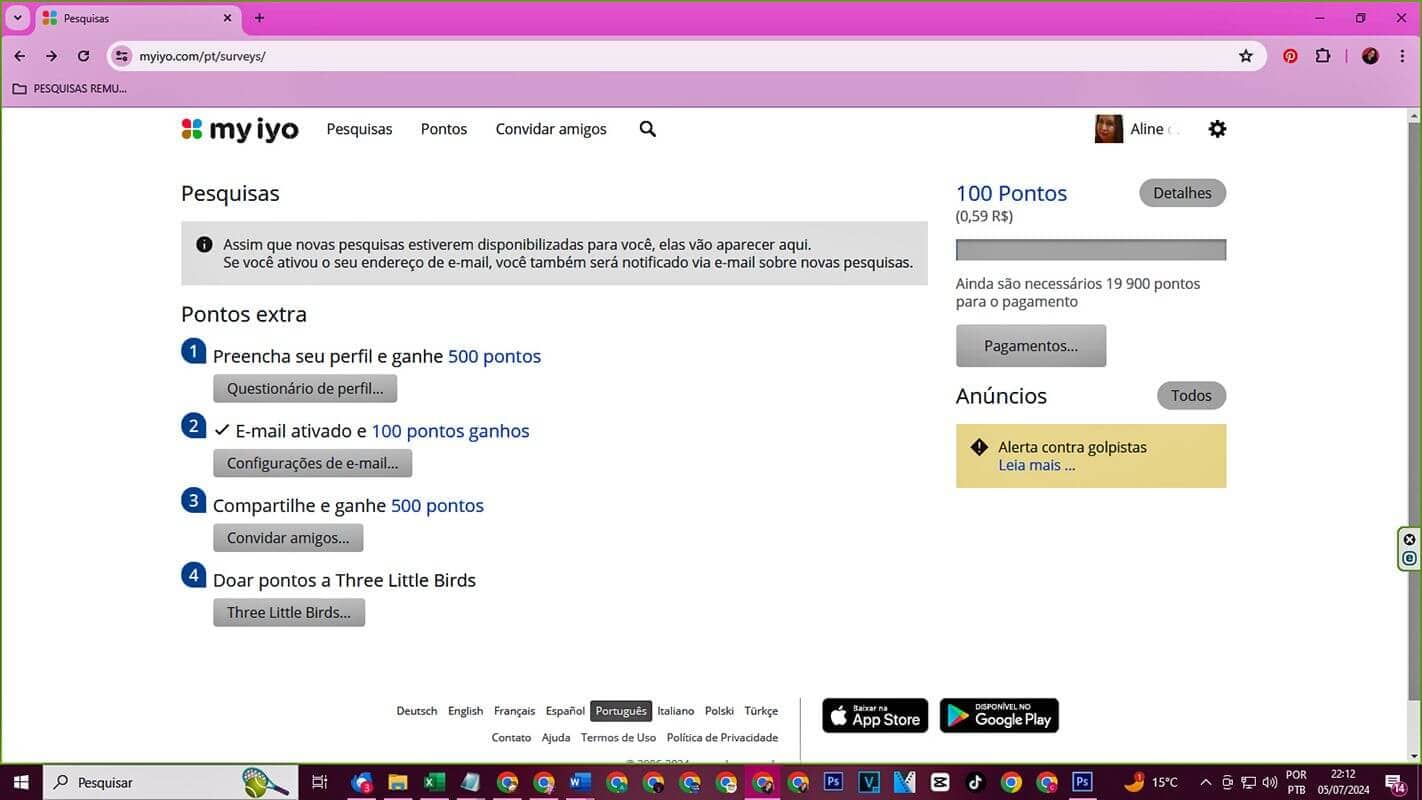Image resolution: width=1422 pixels, height=800 pixels.
Task: Click the Detalhes button
Action: (1182, 193)
